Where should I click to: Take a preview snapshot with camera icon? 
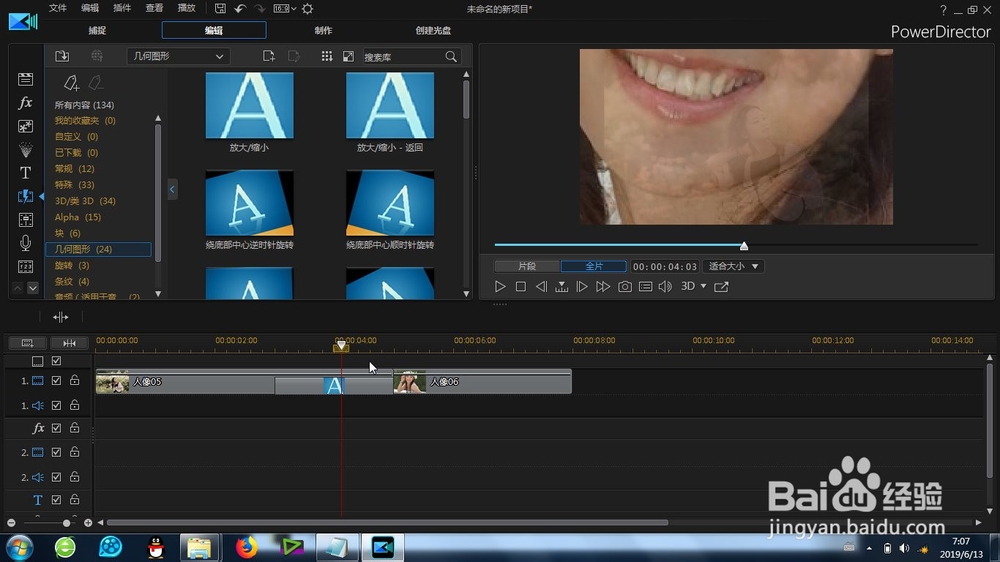pos(625,286)
